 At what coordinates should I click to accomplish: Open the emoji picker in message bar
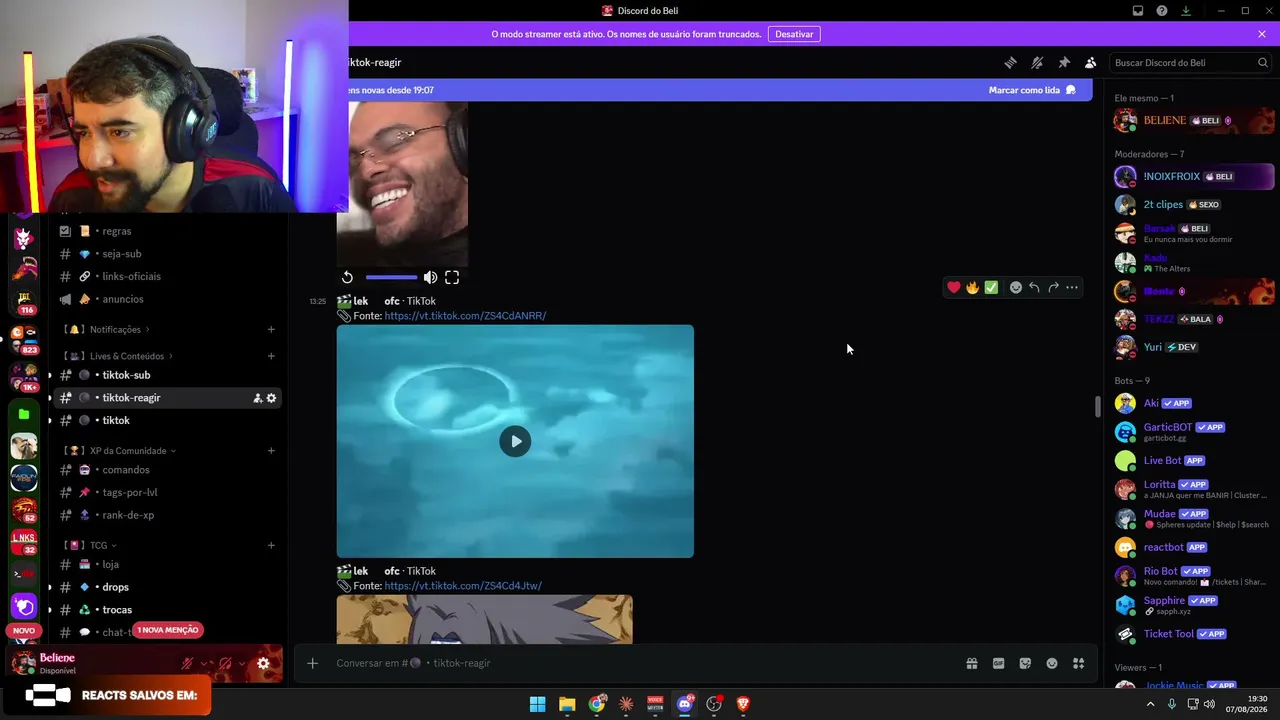click(1052, 663)
